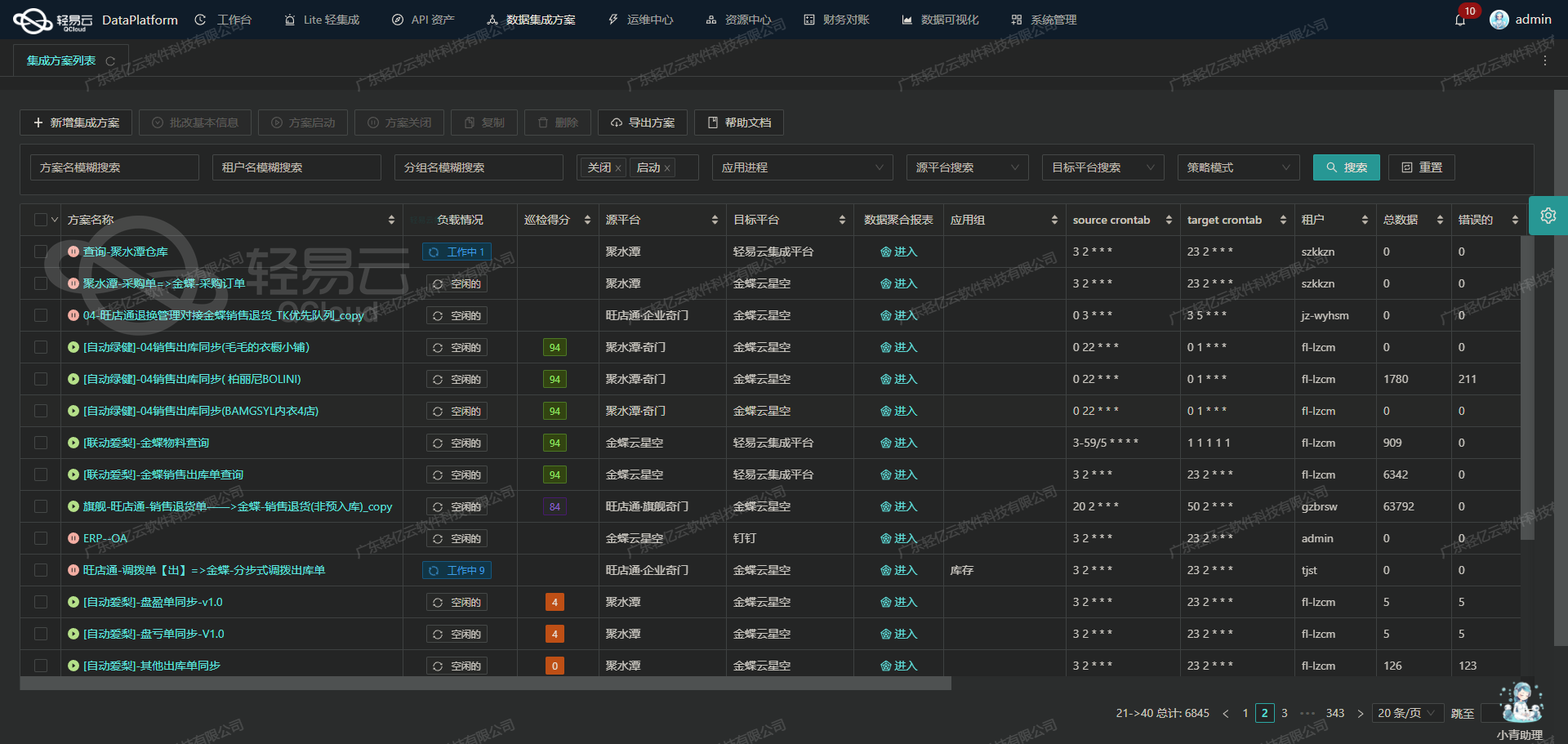
Task: Open the Lite 轻集成 menu
Action: (322, 20)
